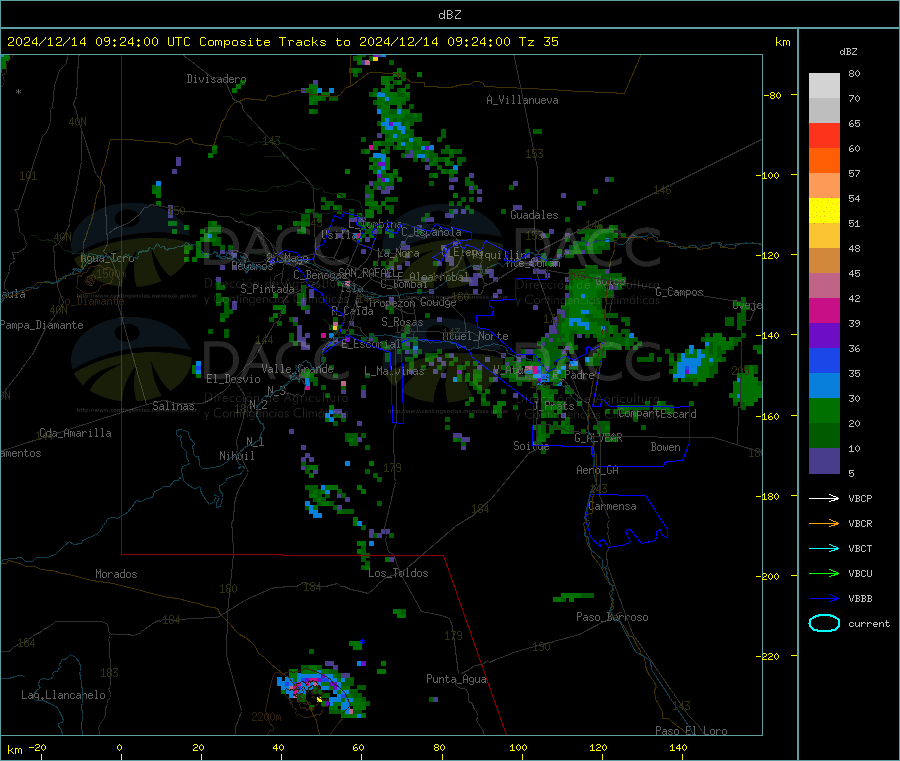Image resolution: width=900 pixels, height=761 pixels.
Task: Click the Nihuil map label
Action: pyautogui.click(x=237, y=456)
